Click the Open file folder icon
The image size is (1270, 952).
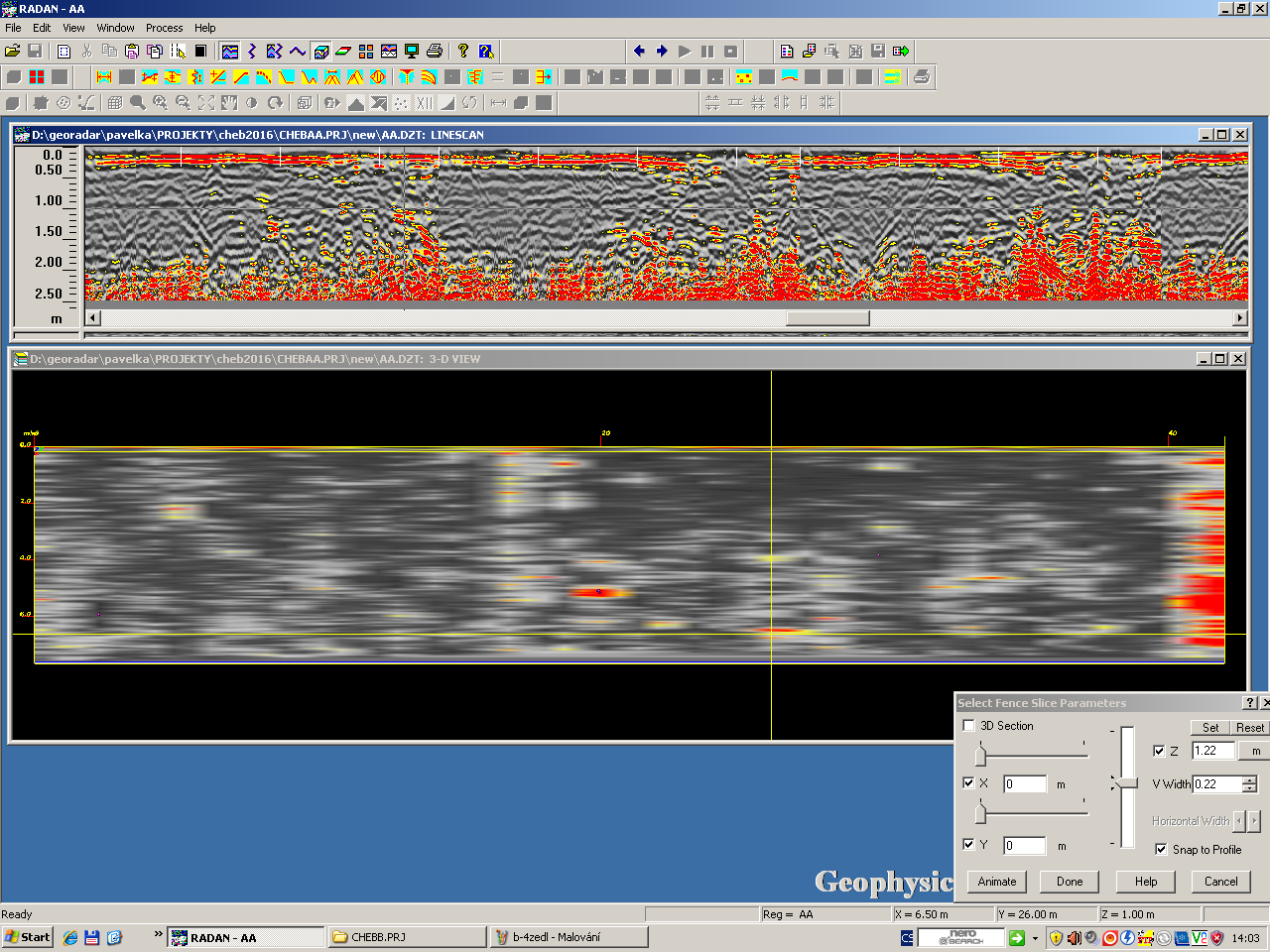point(13,51)
